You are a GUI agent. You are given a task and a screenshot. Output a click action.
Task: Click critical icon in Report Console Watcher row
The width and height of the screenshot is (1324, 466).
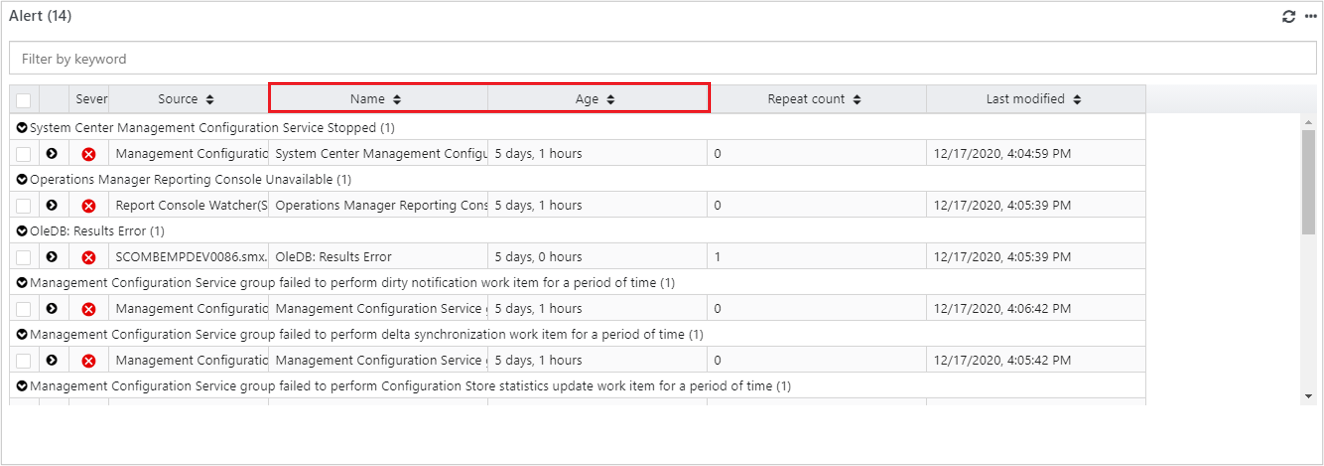(89, 205)
